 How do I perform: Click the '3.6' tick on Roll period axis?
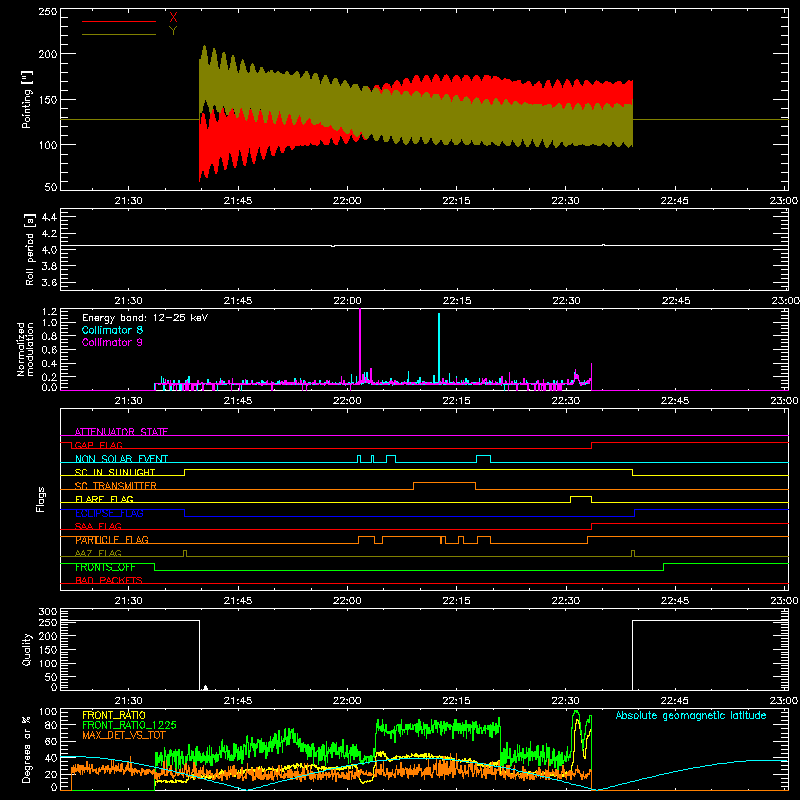pyautogui.click(x=49, y=282)
